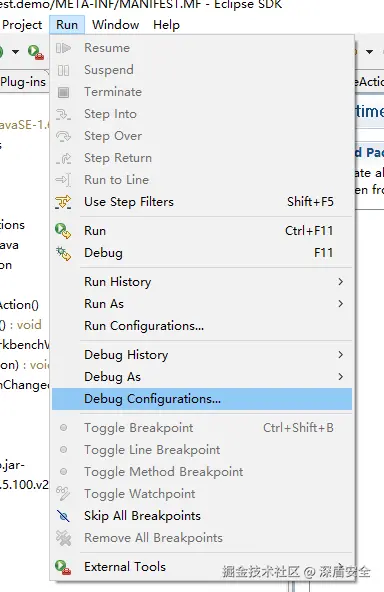384x592 pixels.
Task: Click the External Tools icon in menu
Action: pyautogui.click(x=63, y=567)
